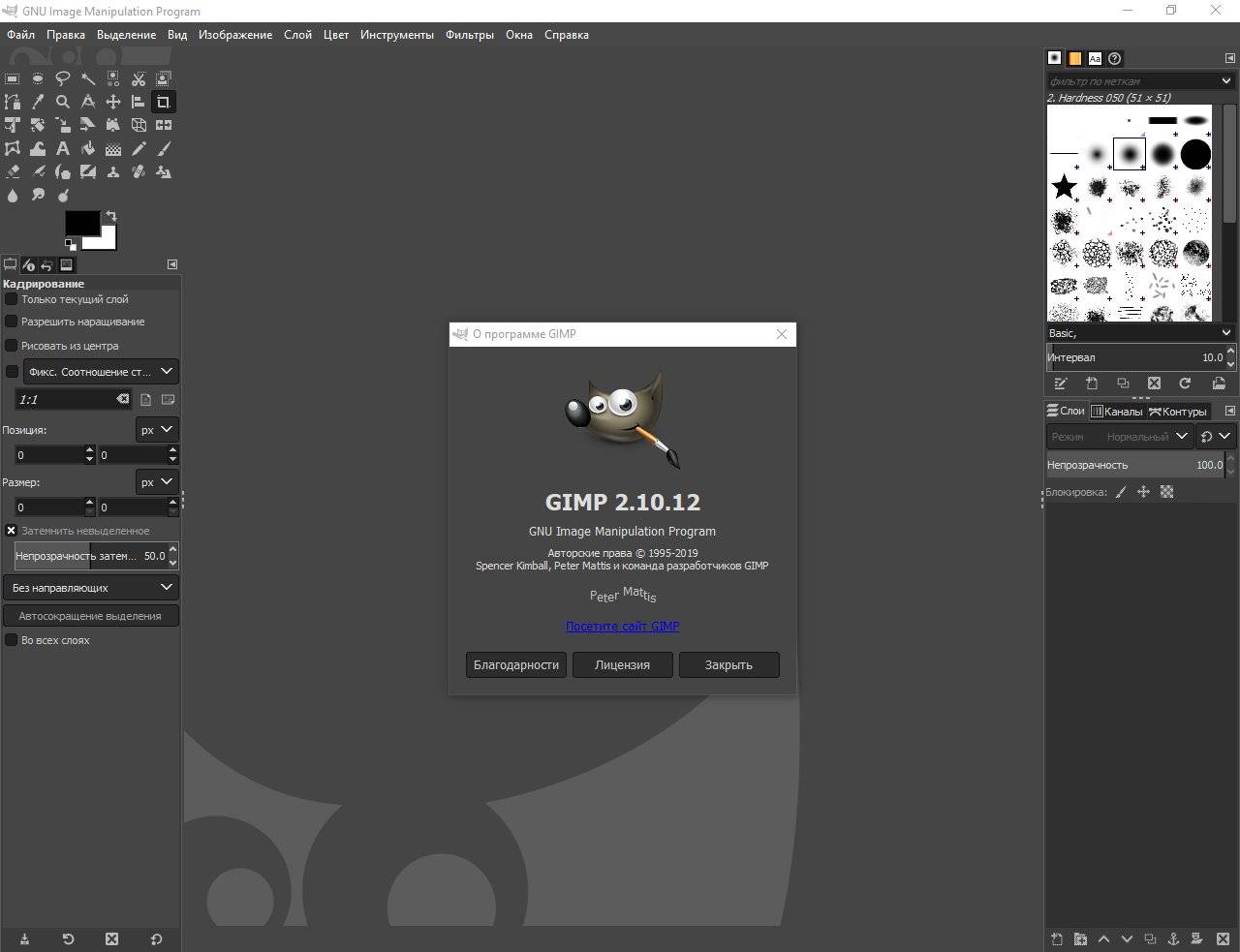Image resolution: width=1240 pixels, height=952 pixels.
Task: Open the Изображение menu
Action: point(235,34)
